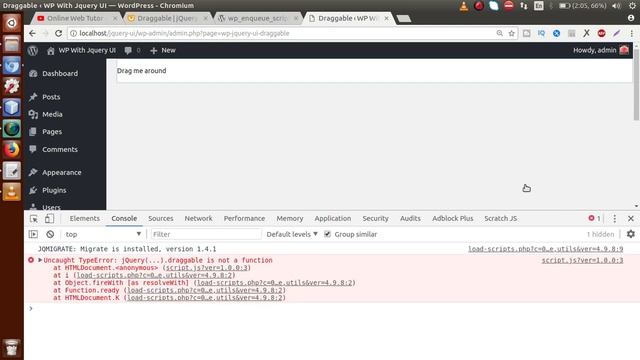Image resolution: width=640 pixels, height=360 pixels.
Task: Switch to the Draggable jQuery browser tab
Action: (167, 18)
